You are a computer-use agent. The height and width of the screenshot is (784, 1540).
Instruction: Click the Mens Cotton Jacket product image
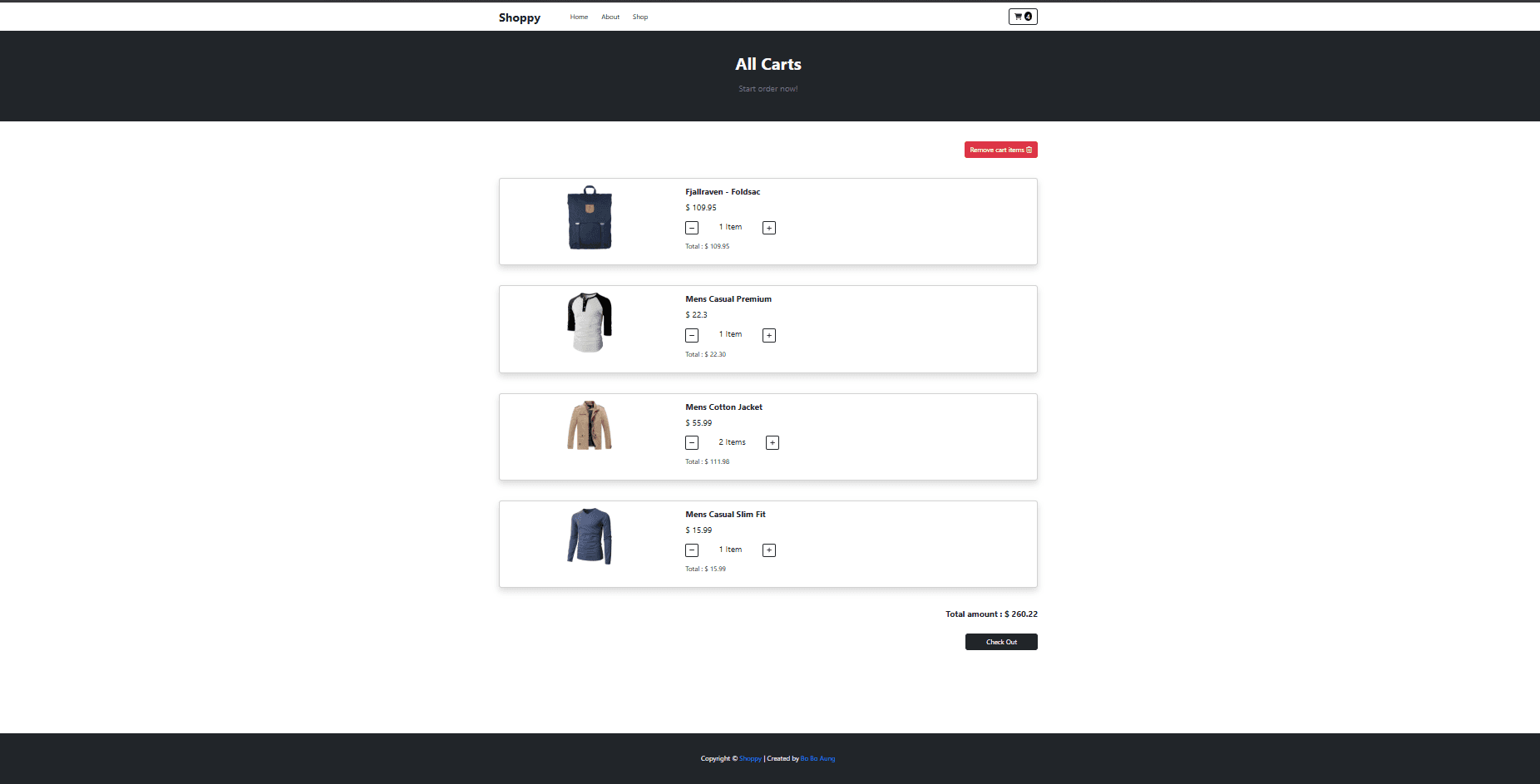(589, 426)
